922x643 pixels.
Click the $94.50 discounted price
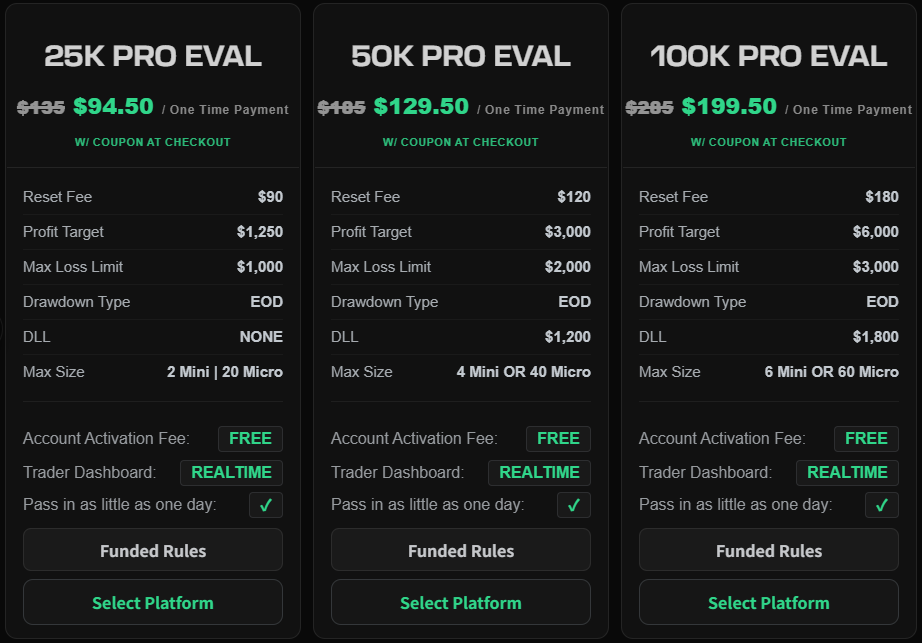(x=113, y=107)
